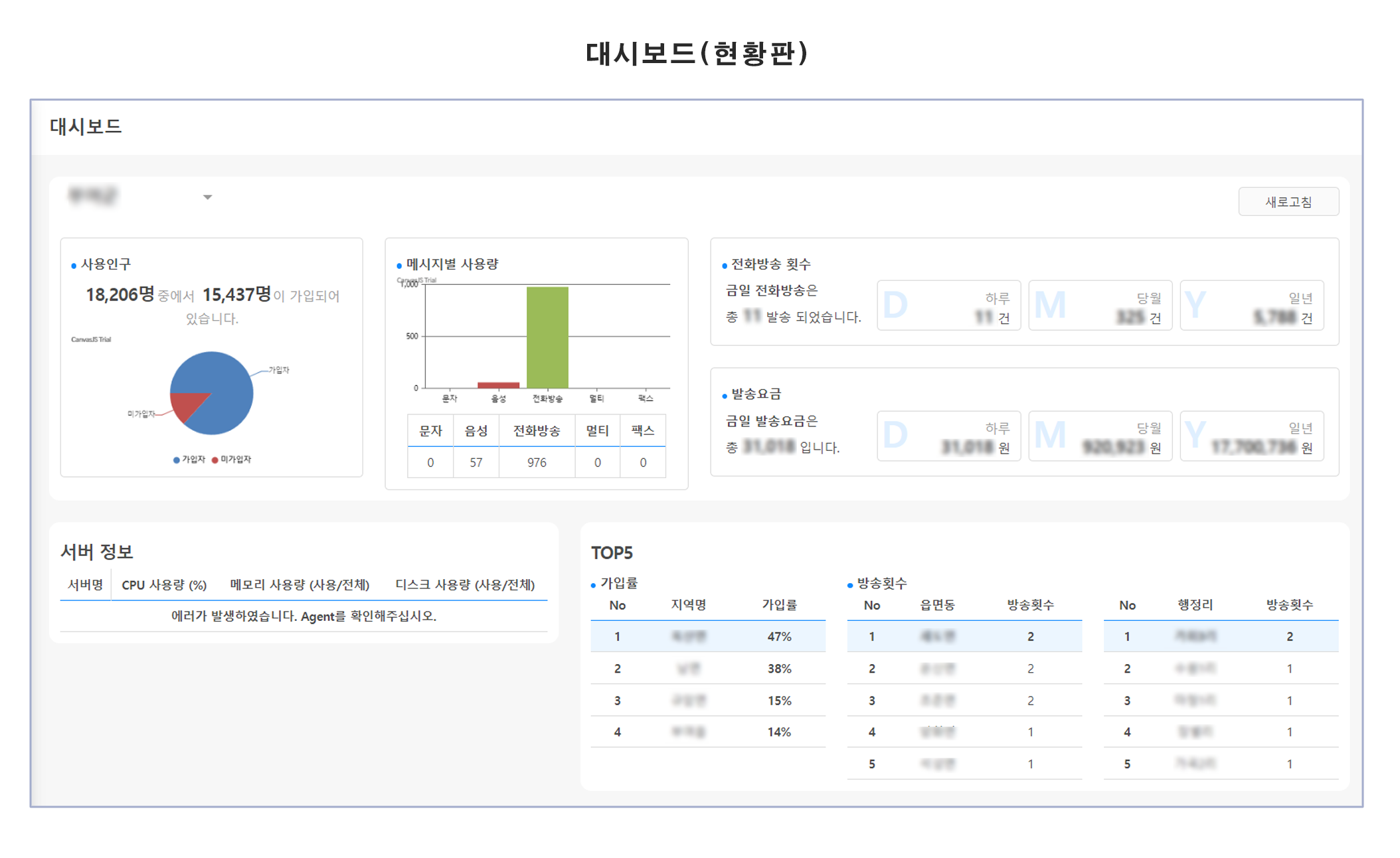Select the 하루 D card for 발송요금
Image resolution: width=1400 pixels, height=858 pixels.
point(948,436)
